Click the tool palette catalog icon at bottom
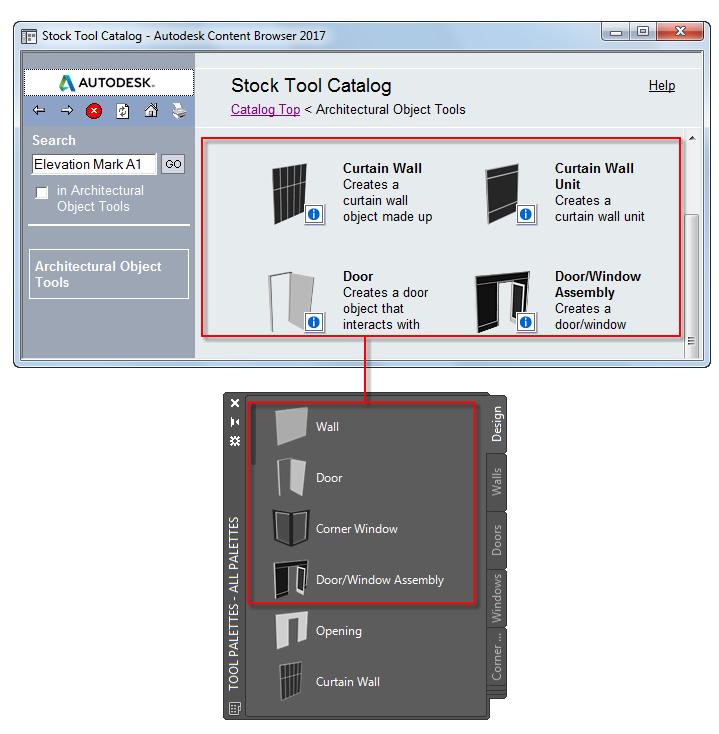 pos(235,708)
